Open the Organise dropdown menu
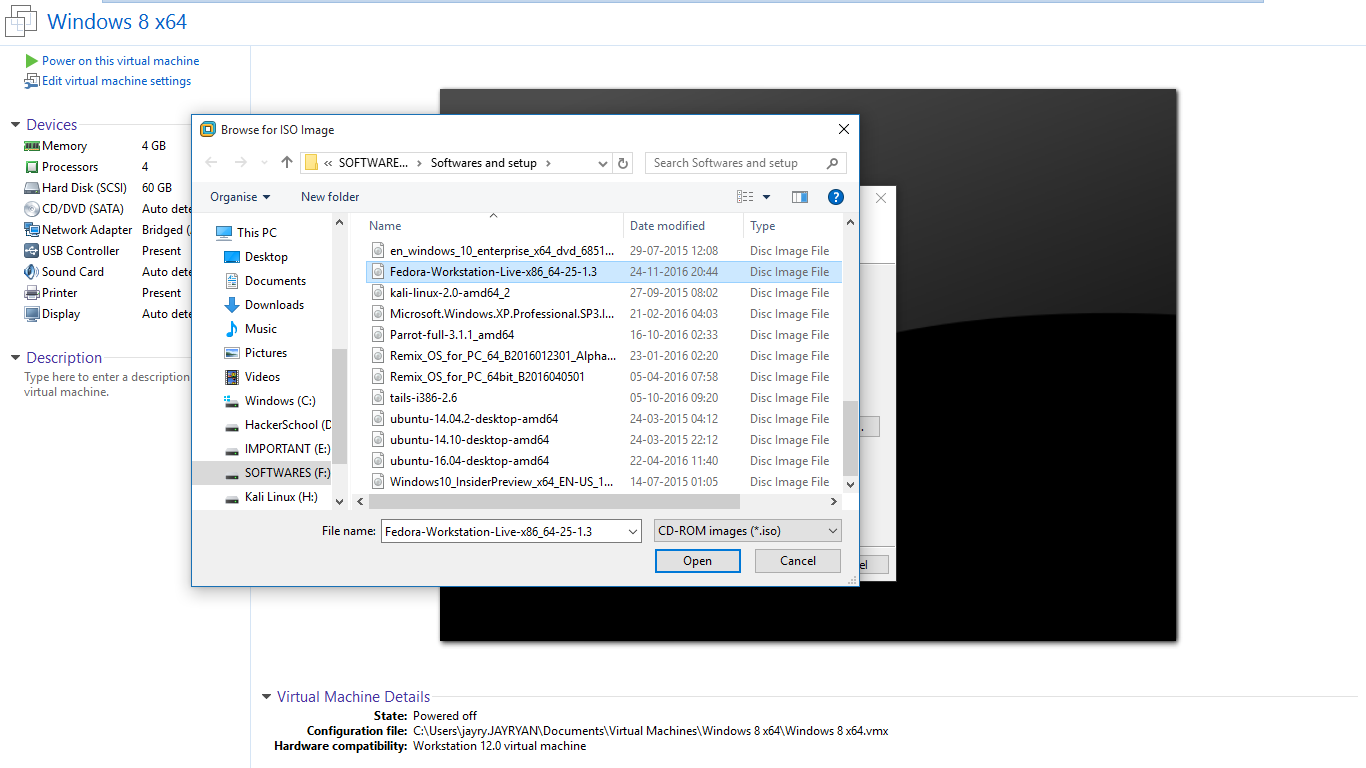 tap(240, 197)
